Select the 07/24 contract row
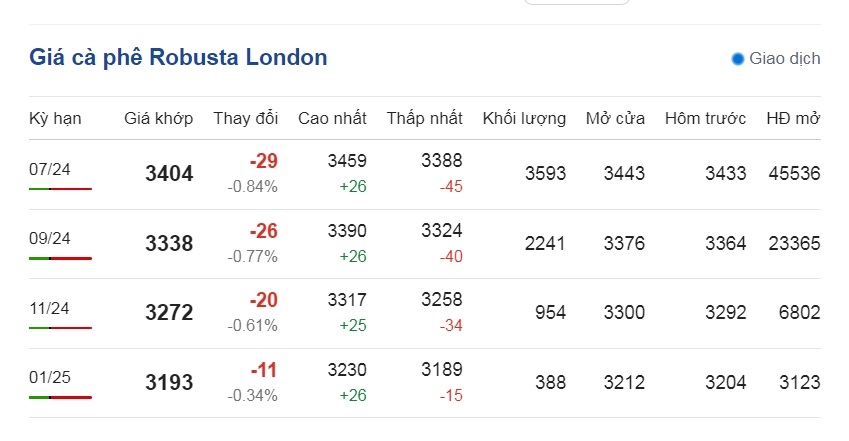Image resolution: width=849 pixels, height=441 pixels. (425, 174)
